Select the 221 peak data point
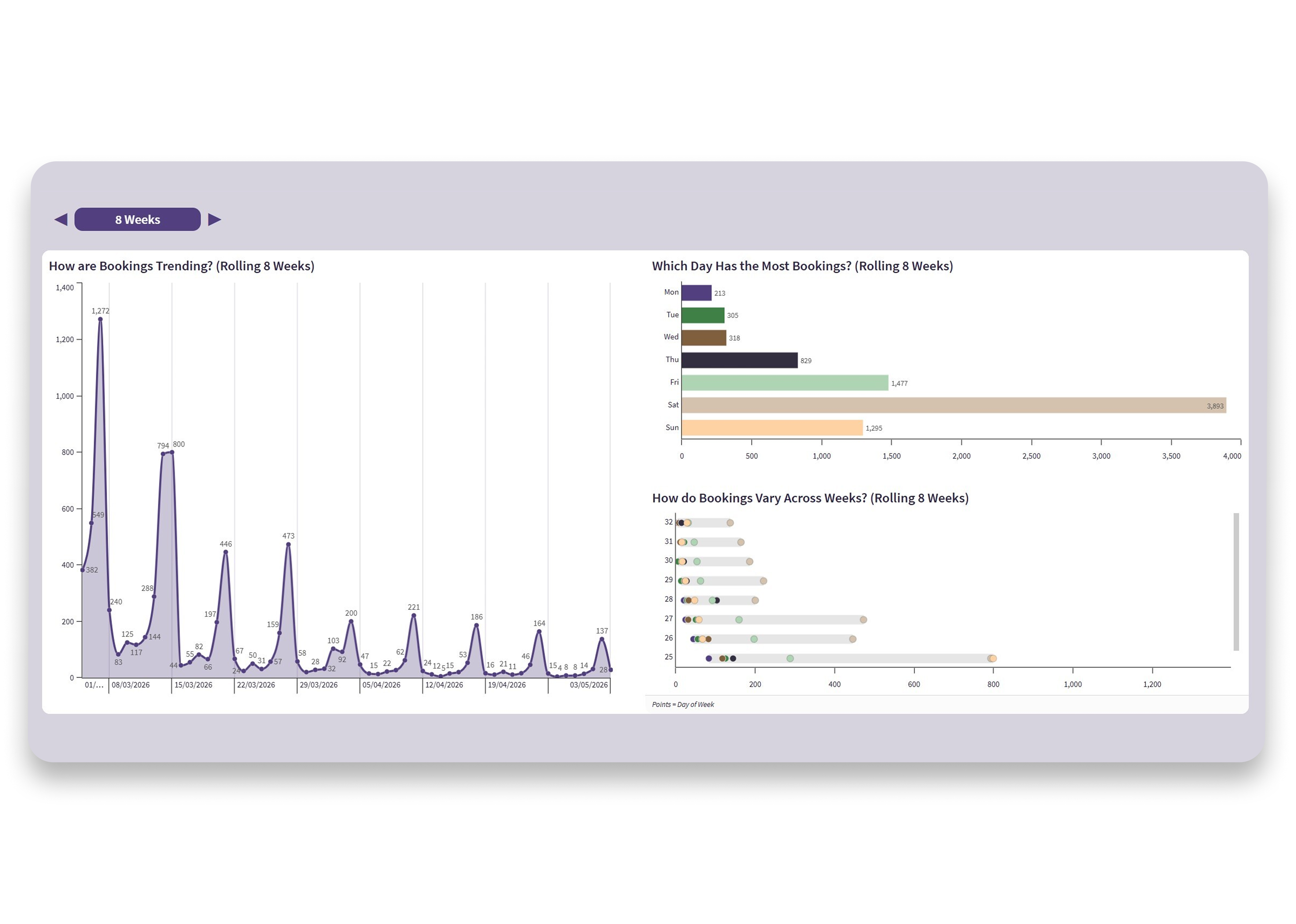1296x924 pixels. tap(414, 615)
